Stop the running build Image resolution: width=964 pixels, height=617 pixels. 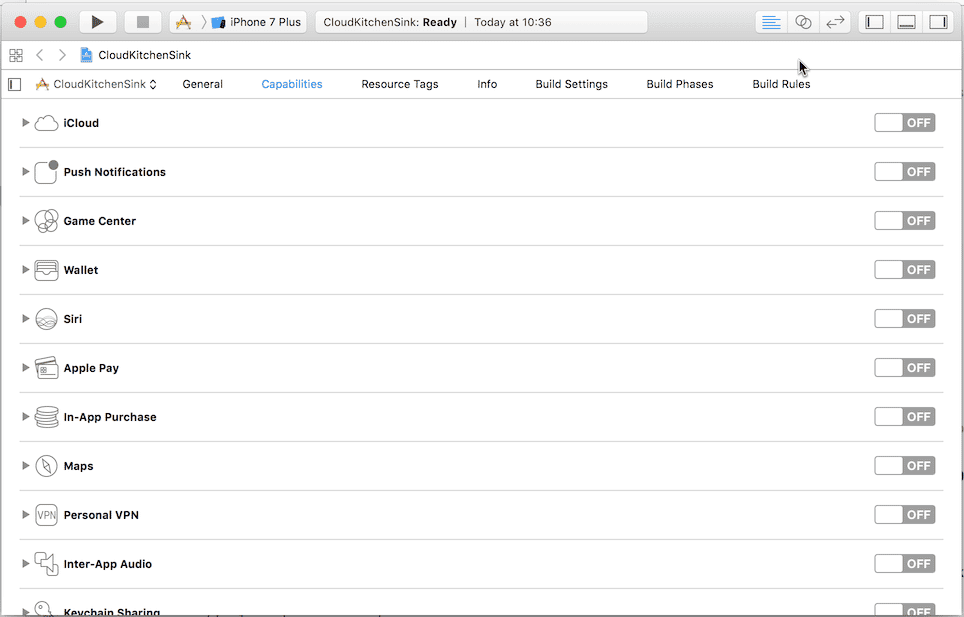[143, 22]
